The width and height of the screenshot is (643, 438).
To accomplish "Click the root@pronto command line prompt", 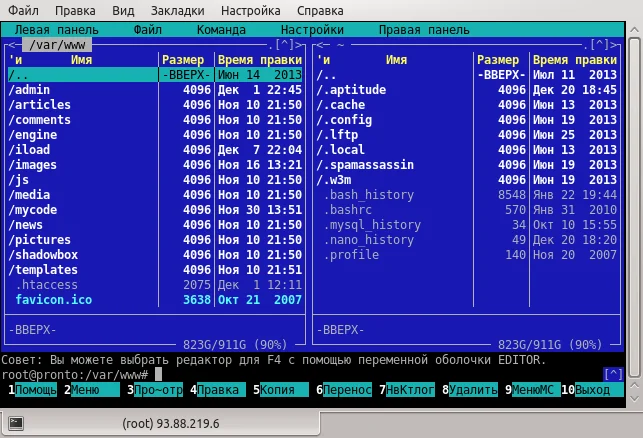I will pos(74,374).
